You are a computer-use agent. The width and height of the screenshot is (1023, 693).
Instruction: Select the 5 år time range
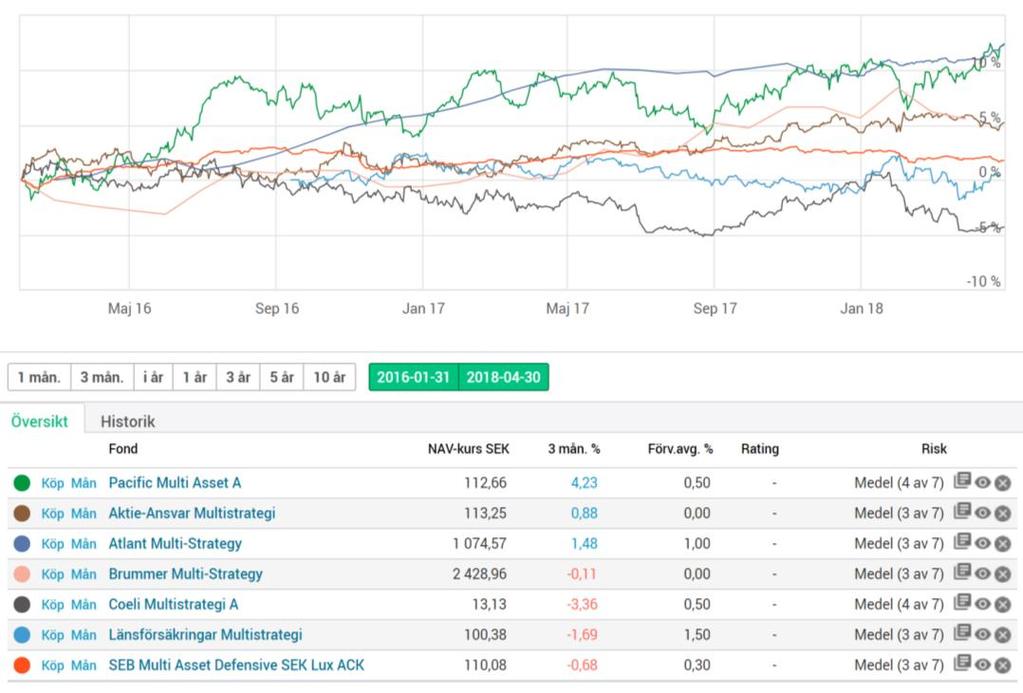pos(282,377)
